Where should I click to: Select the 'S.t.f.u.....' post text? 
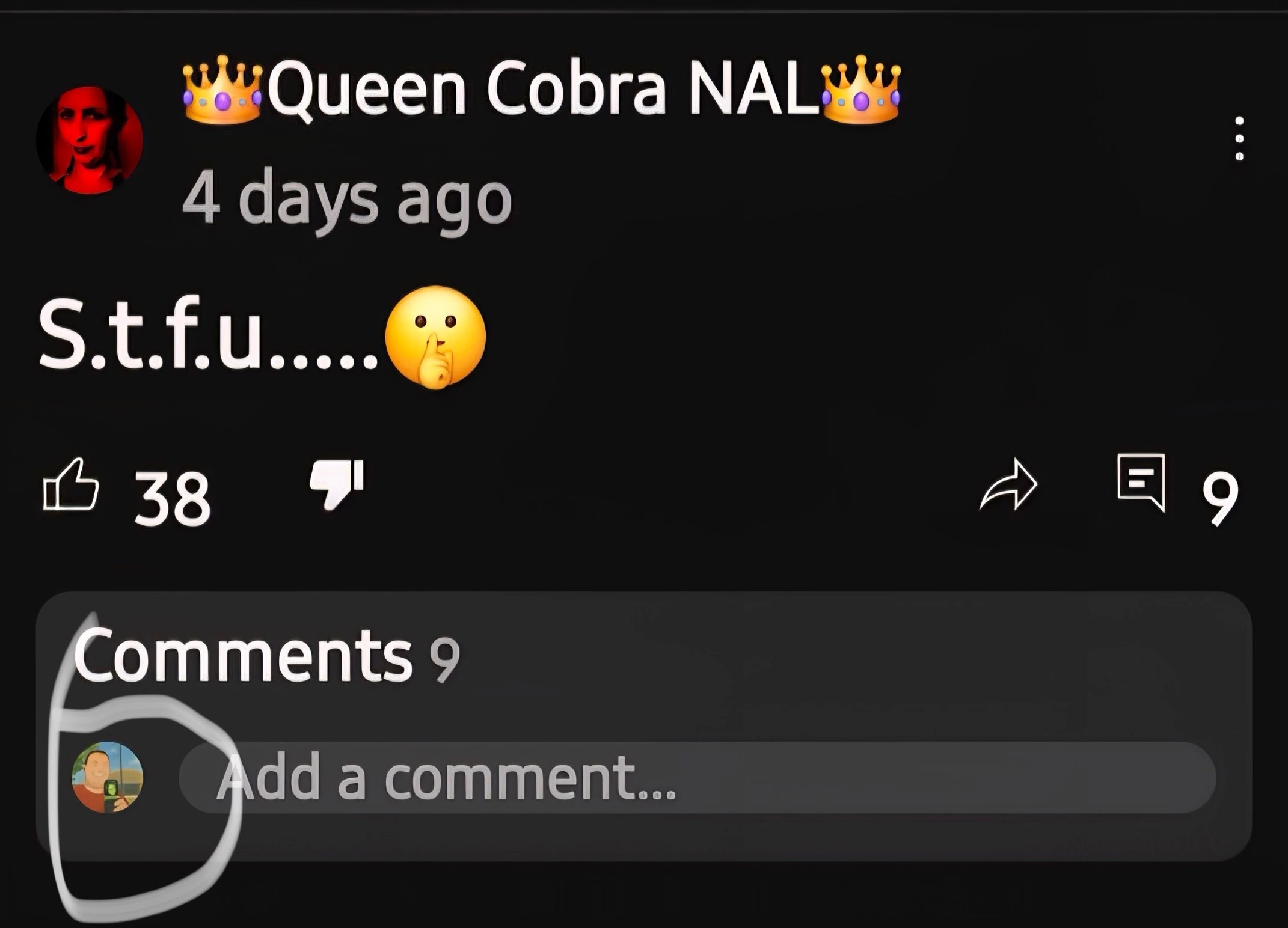coord(208,335)
